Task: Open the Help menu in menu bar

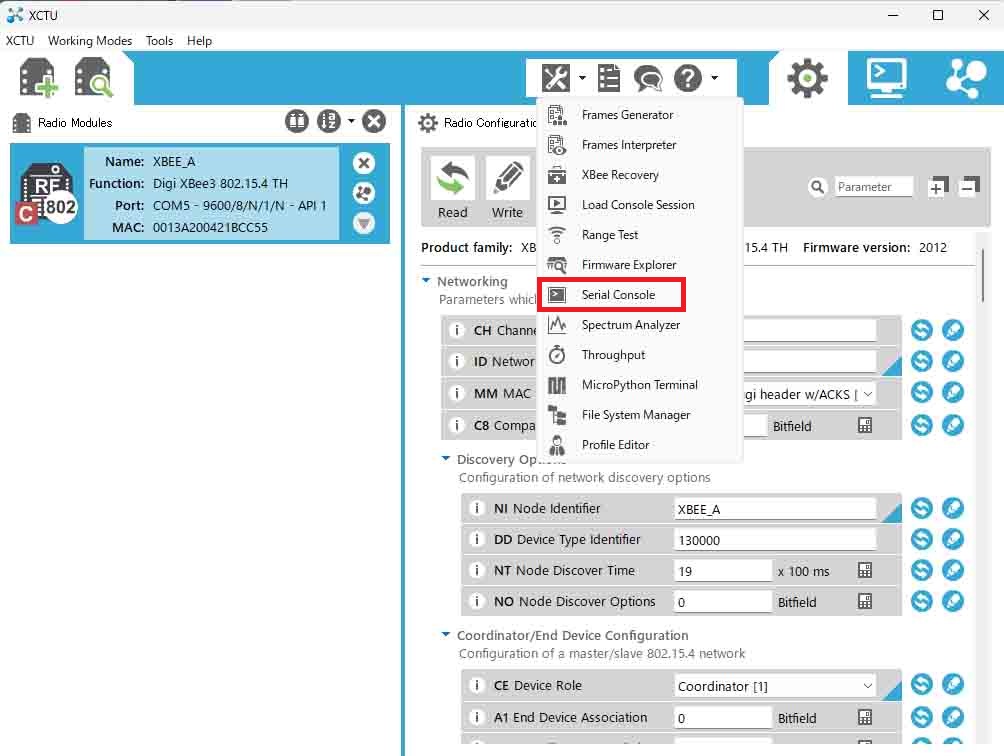Action: (x=199, y=41)
